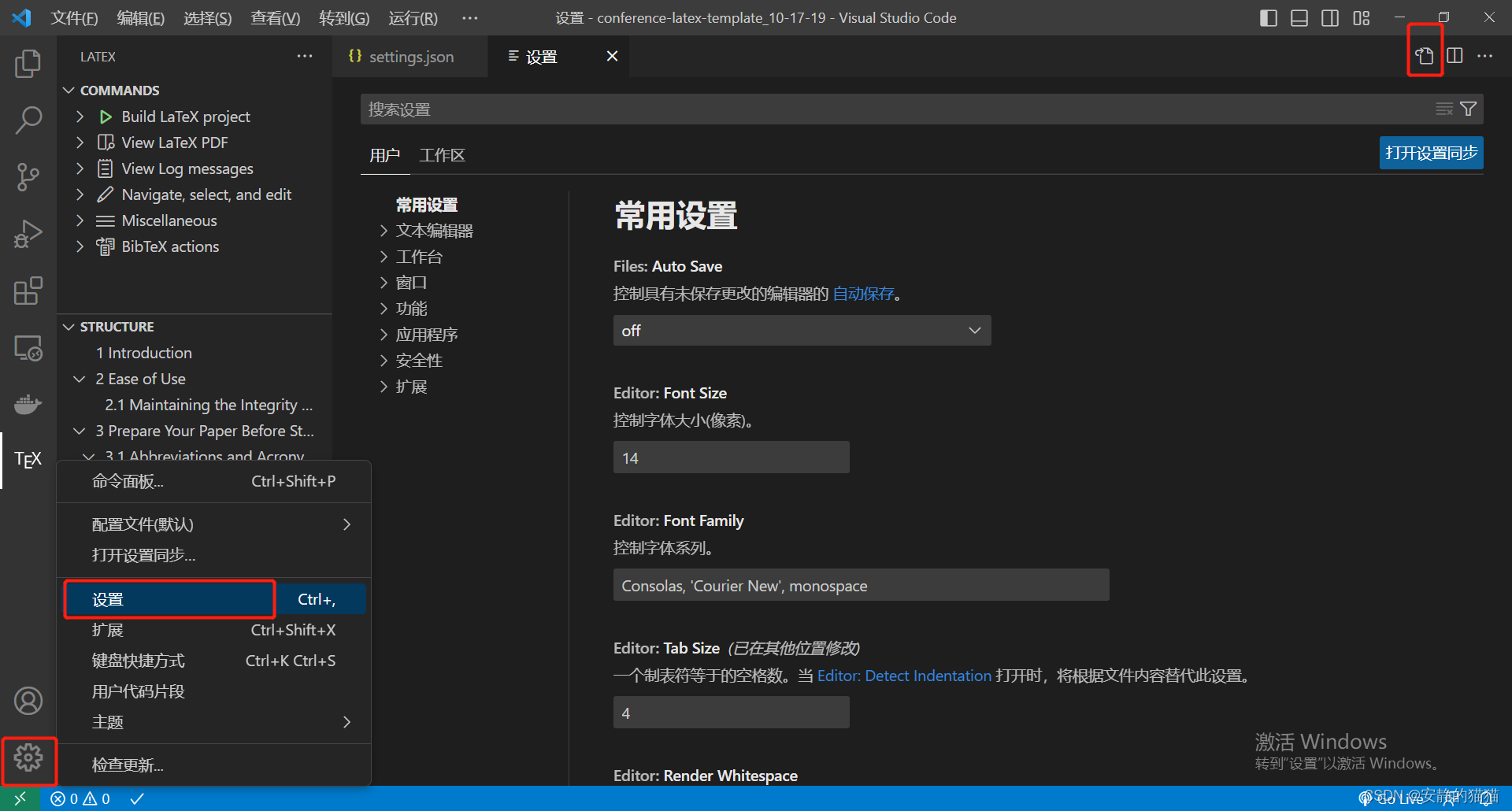
Task: Collapse the COMMANDS section
Action: tap(69, 91)
